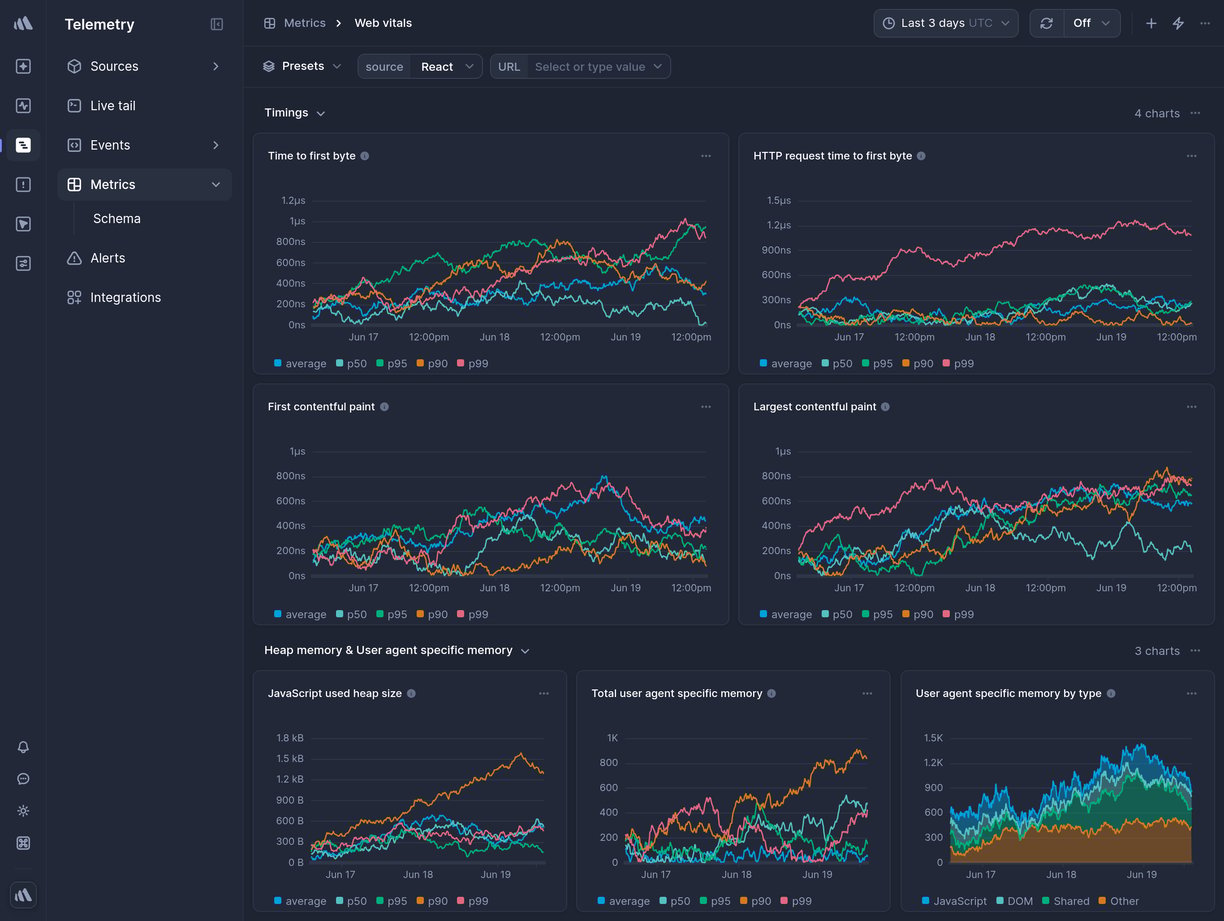Click the lightning bolt icon
1224x921 pixels.
(1178, 23)
